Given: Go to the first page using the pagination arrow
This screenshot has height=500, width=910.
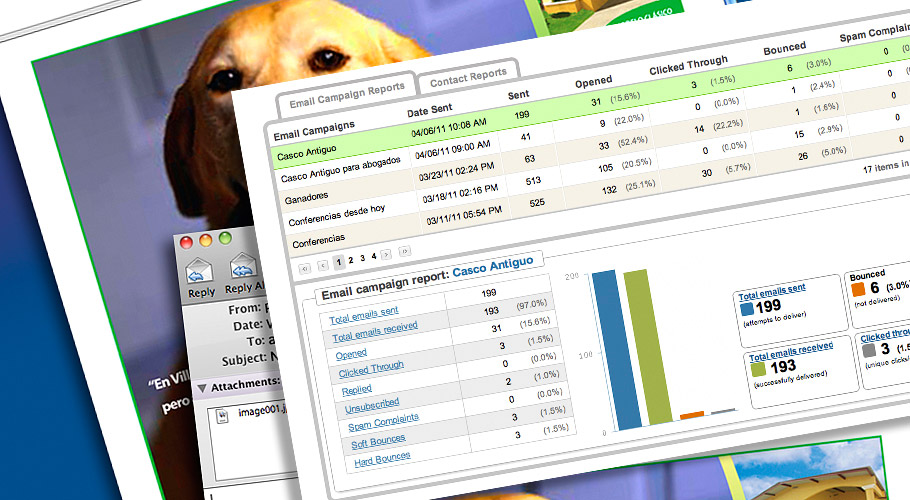Looking at the screenshot, I should tap(304, 268).
